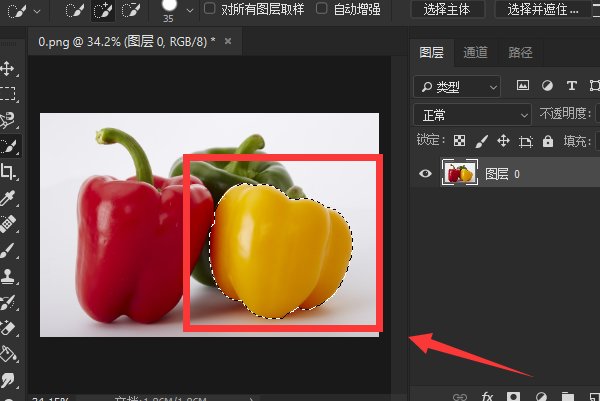Toggle lock position
Image resolution: width=600 pixels, height=401 pixels.
pyautogui.click(x=503, y=141)
